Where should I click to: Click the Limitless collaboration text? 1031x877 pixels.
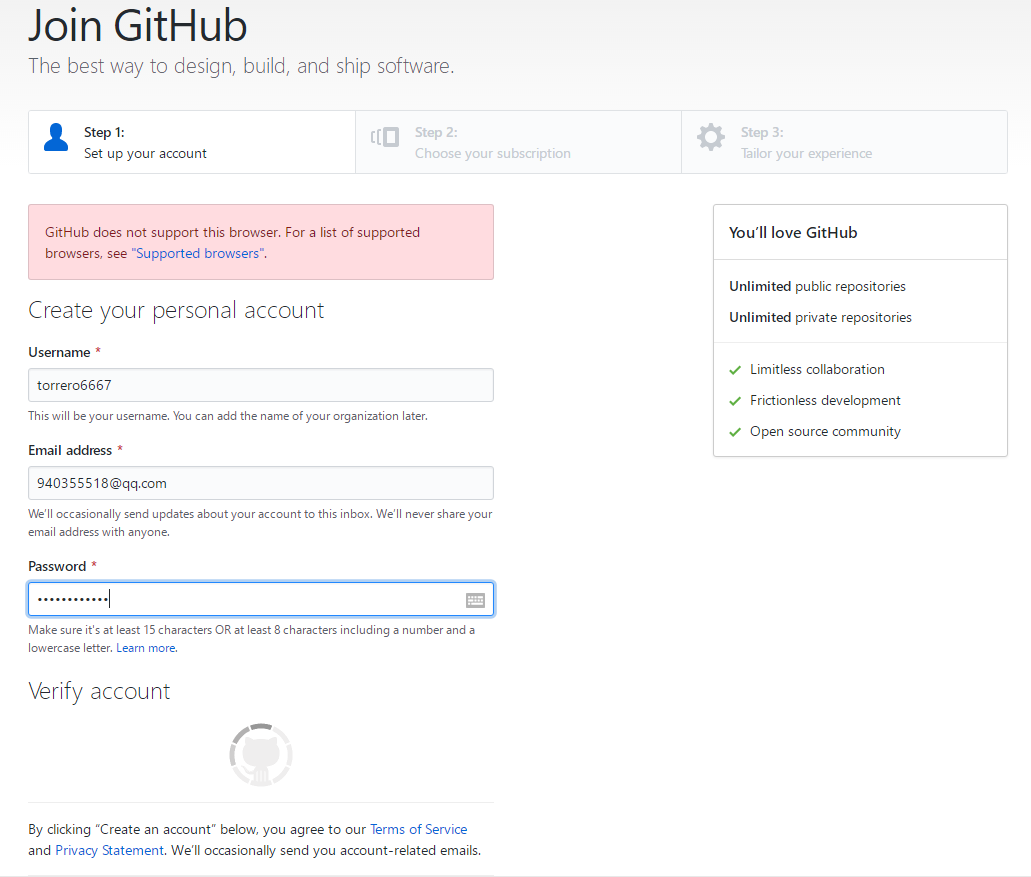[x=817, y=369]
